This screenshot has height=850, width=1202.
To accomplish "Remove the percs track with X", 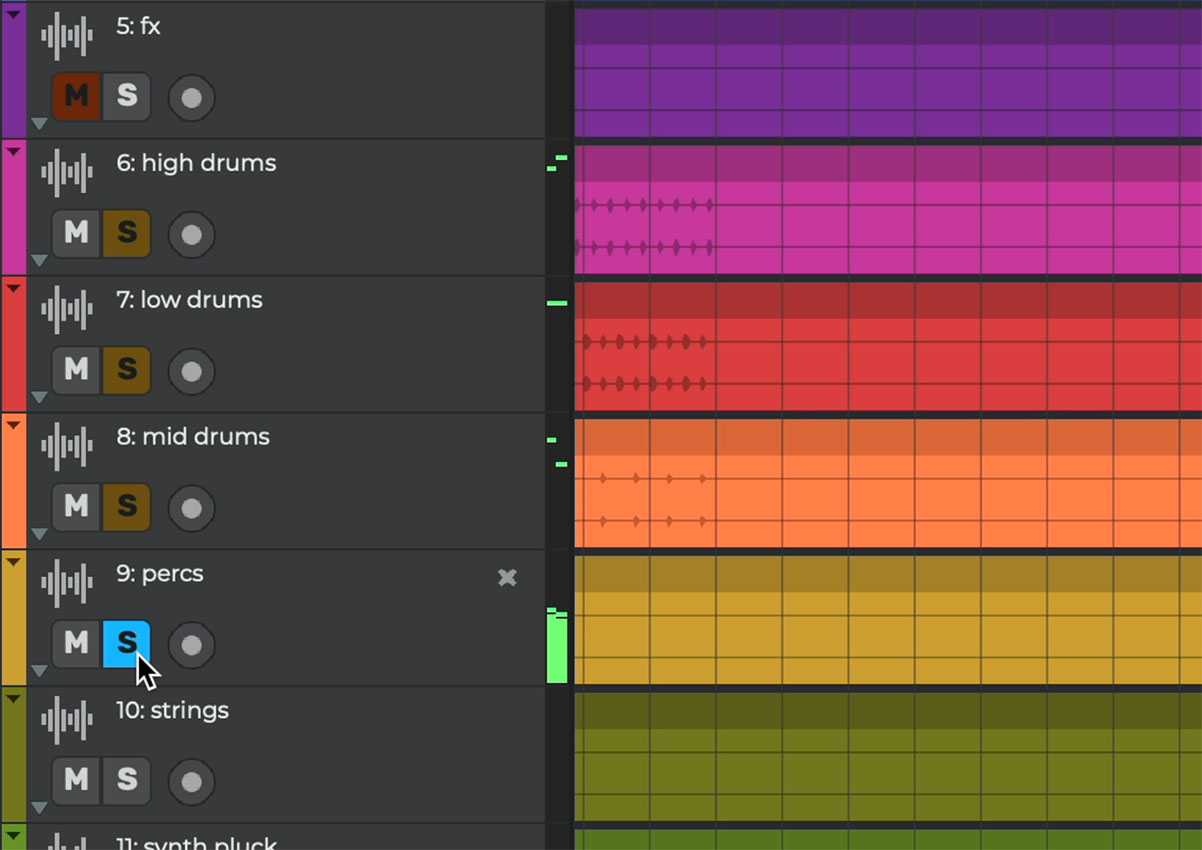I will click(507, 577).
